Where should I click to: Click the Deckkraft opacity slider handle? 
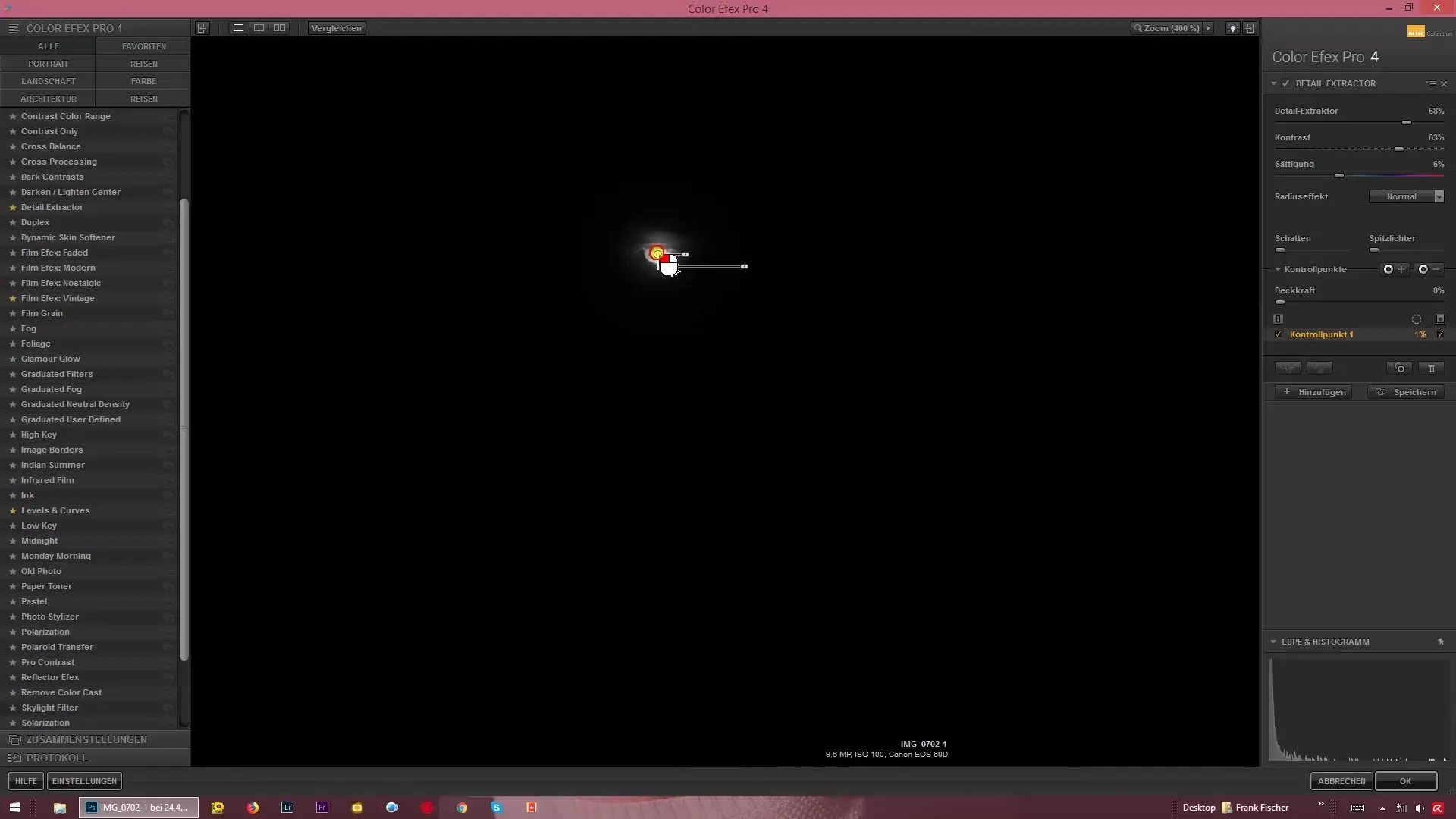point(1280,302)
